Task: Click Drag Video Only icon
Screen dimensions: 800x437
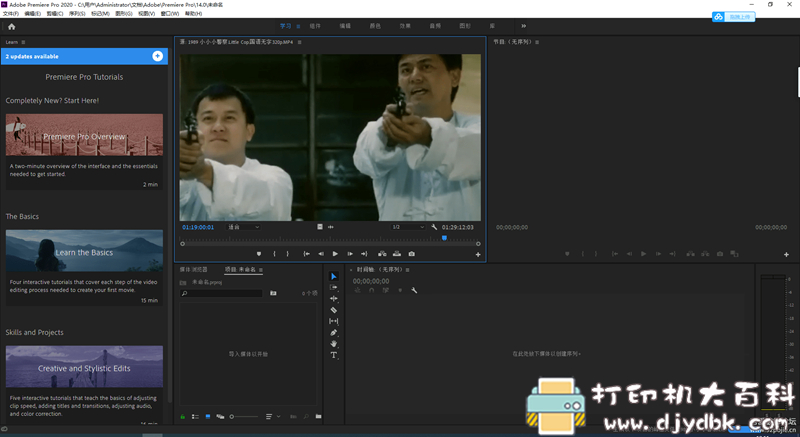Action: click(320, 227)
